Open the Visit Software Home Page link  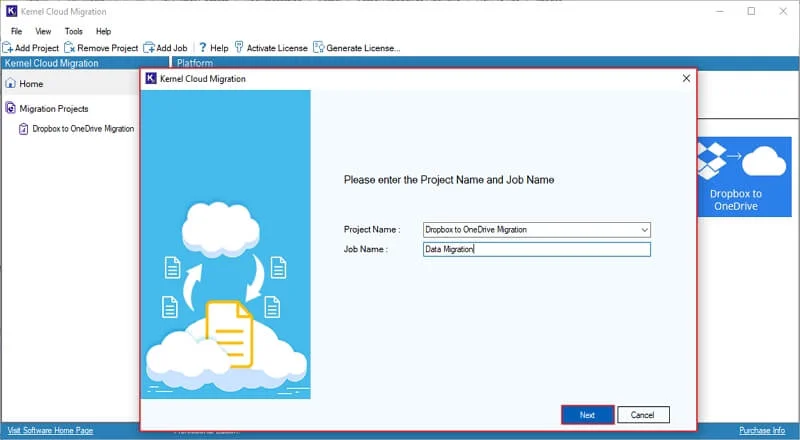[51, 430]
